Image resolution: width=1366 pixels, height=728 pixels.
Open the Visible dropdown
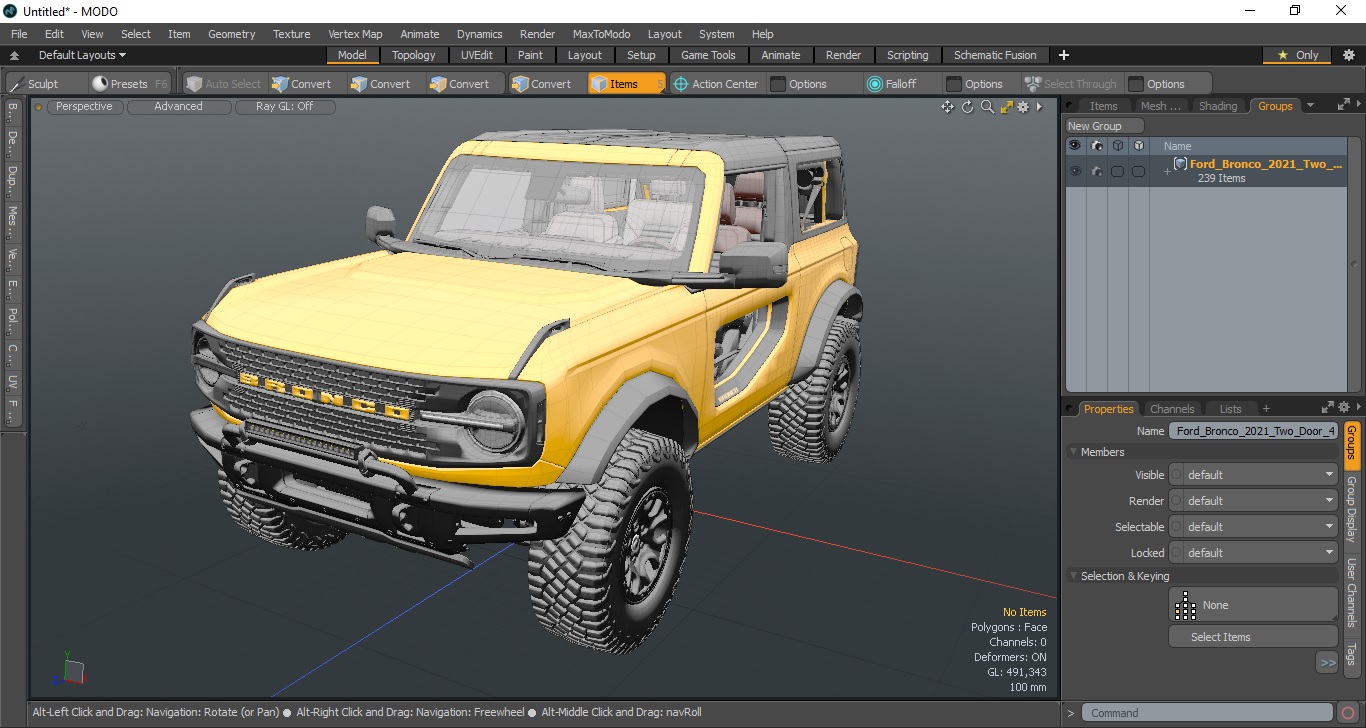pos(1253,475)
